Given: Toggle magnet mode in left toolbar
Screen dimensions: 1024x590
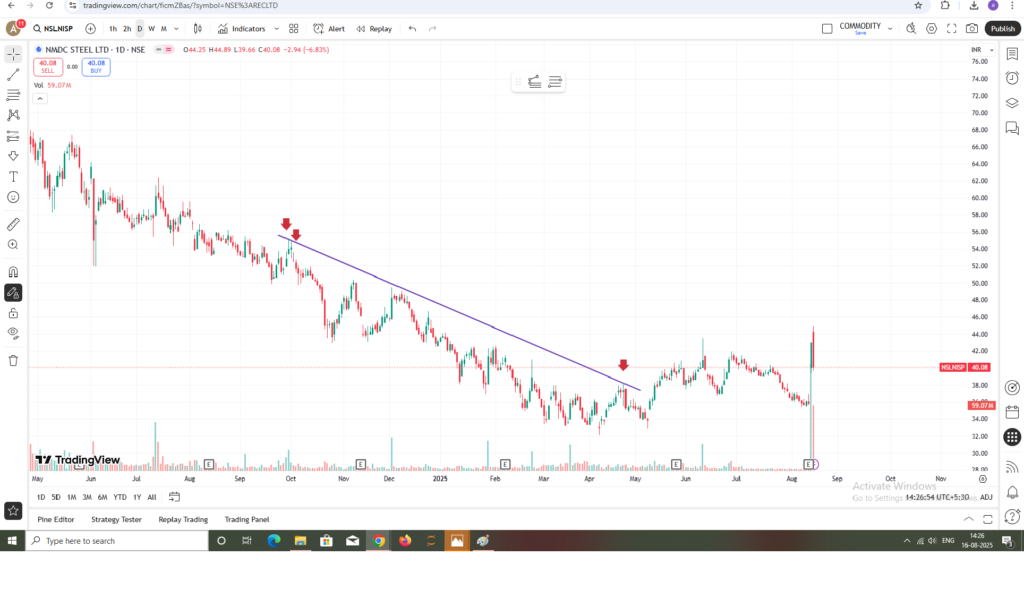Looking at the screenshot, I should (x=13, y=272).
